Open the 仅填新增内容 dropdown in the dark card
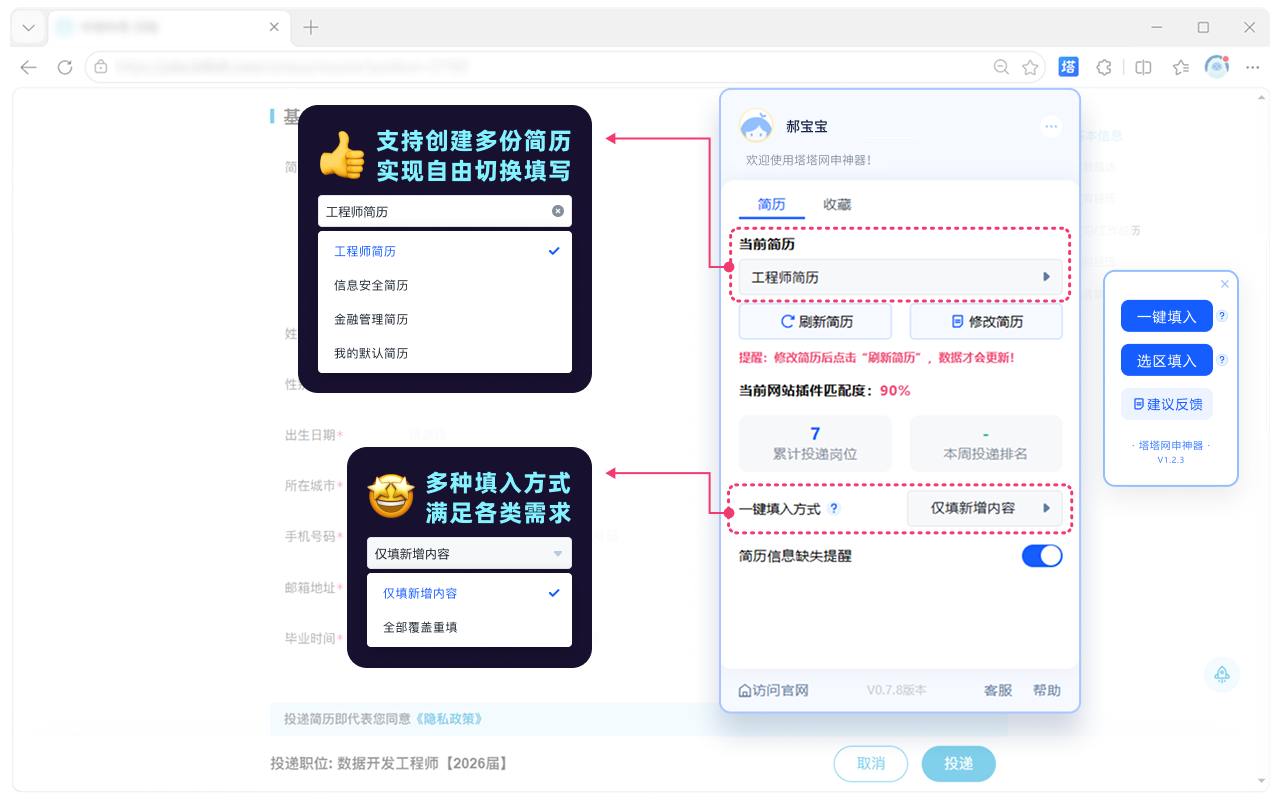Screen dimensions: 1280x800 pos(469,553)
